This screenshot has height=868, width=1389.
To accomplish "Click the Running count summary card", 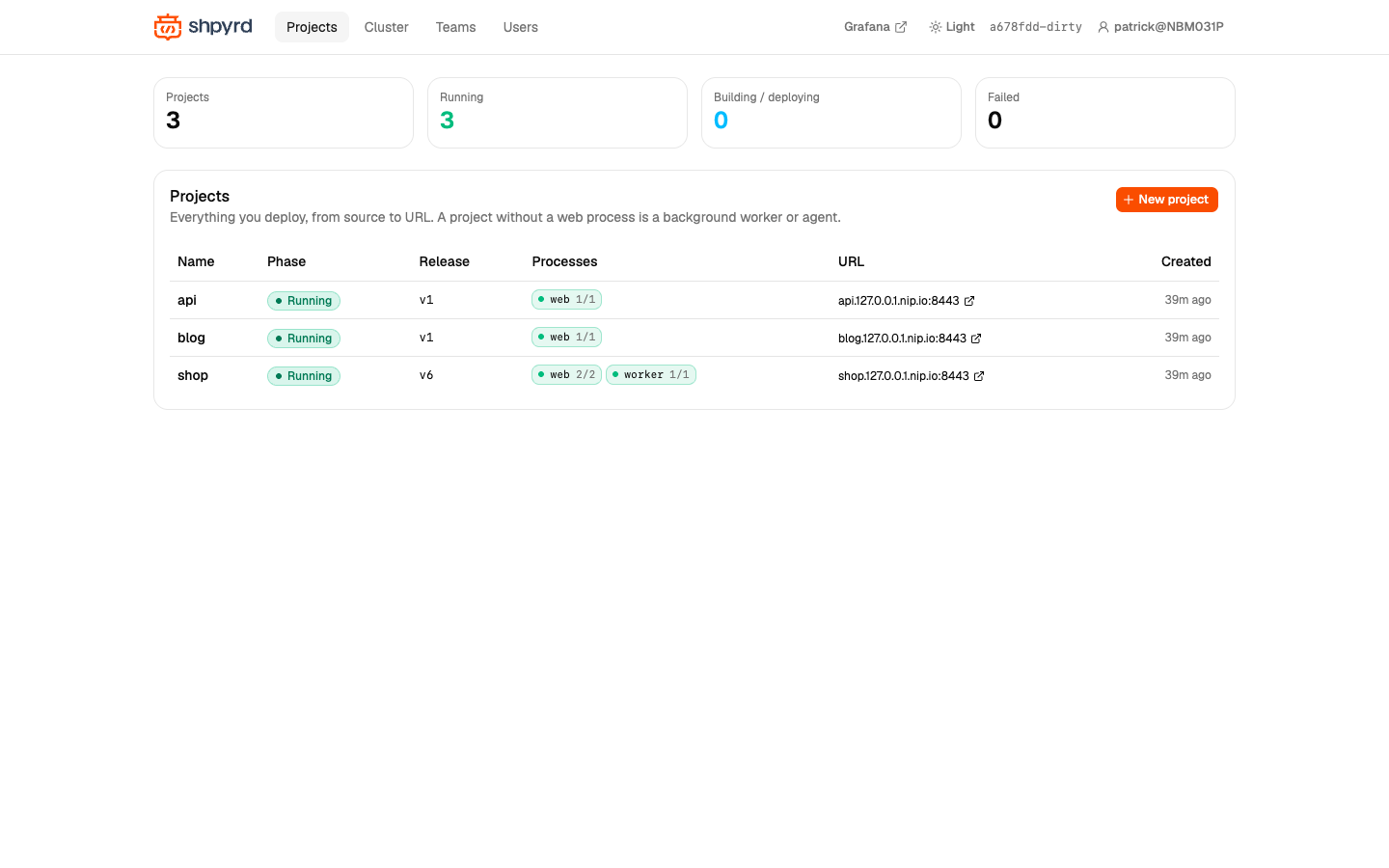I will 558,113.
